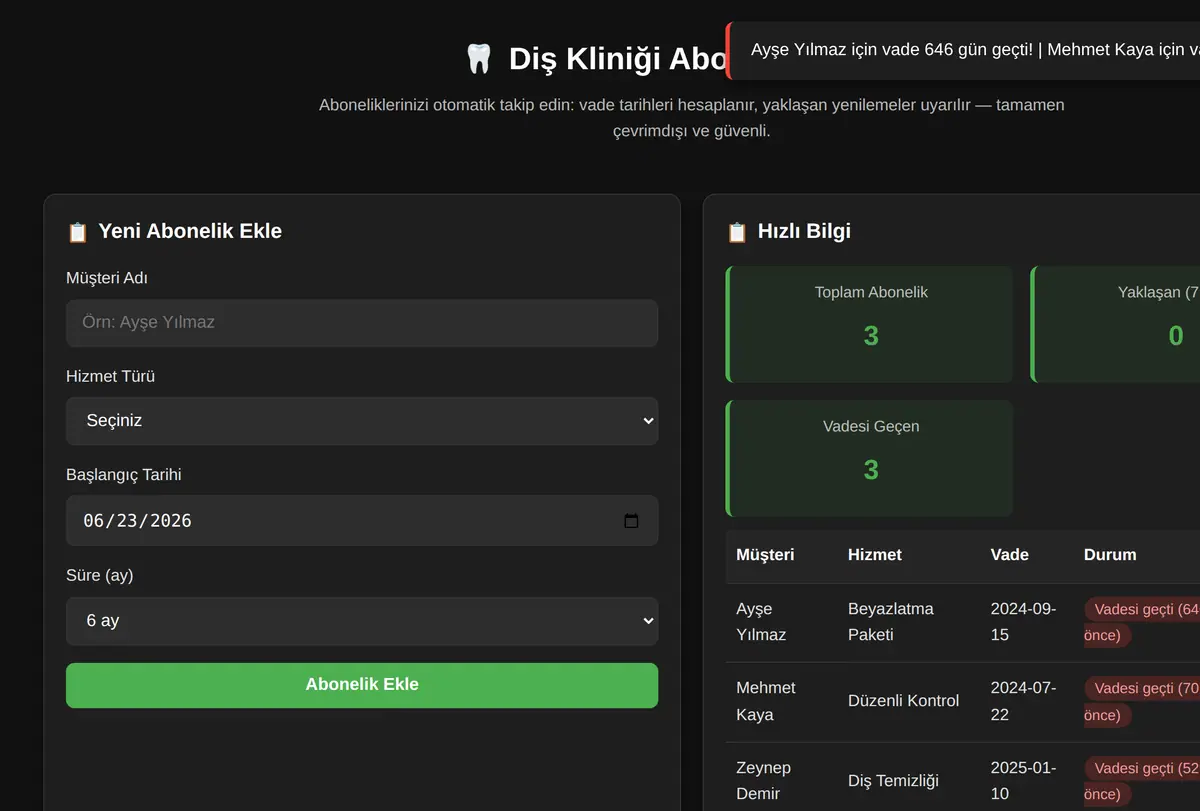The width and height of the screenshot is (1200, 811).
Task: Click the Müşteri Adı field label
Action: [107, 278]
